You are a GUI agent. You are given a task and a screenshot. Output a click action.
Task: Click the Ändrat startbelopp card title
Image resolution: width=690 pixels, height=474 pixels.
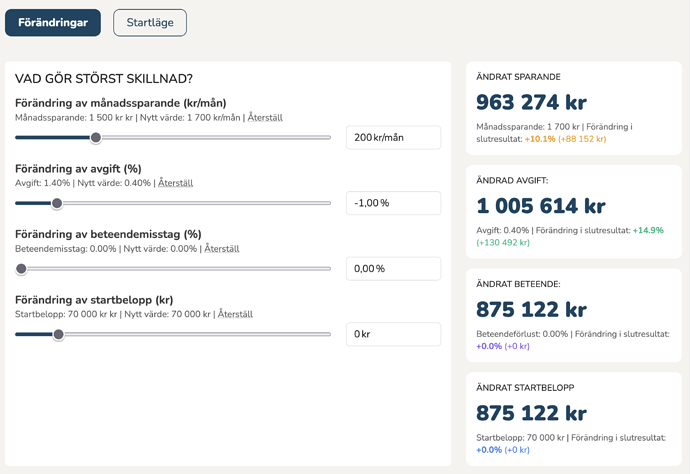click(524, 387)
